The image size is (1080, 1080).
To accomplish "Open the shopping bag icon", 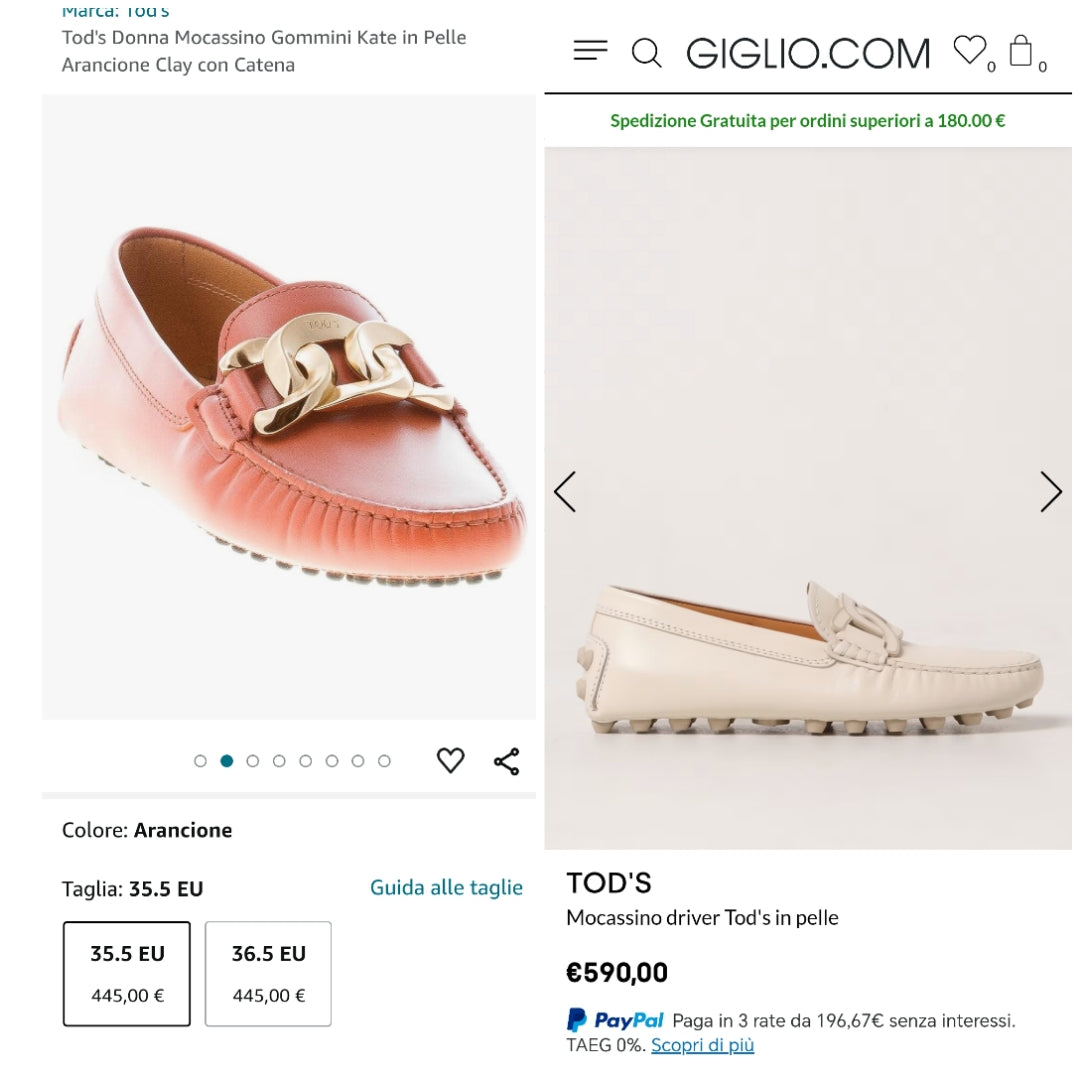I will tap(1021, 50).
